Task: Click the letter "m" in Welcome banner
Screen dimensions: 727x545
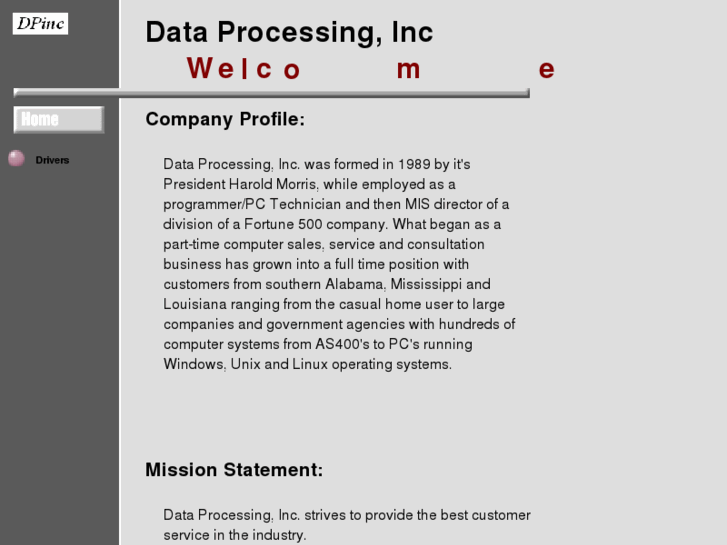Action: point(408,69)
